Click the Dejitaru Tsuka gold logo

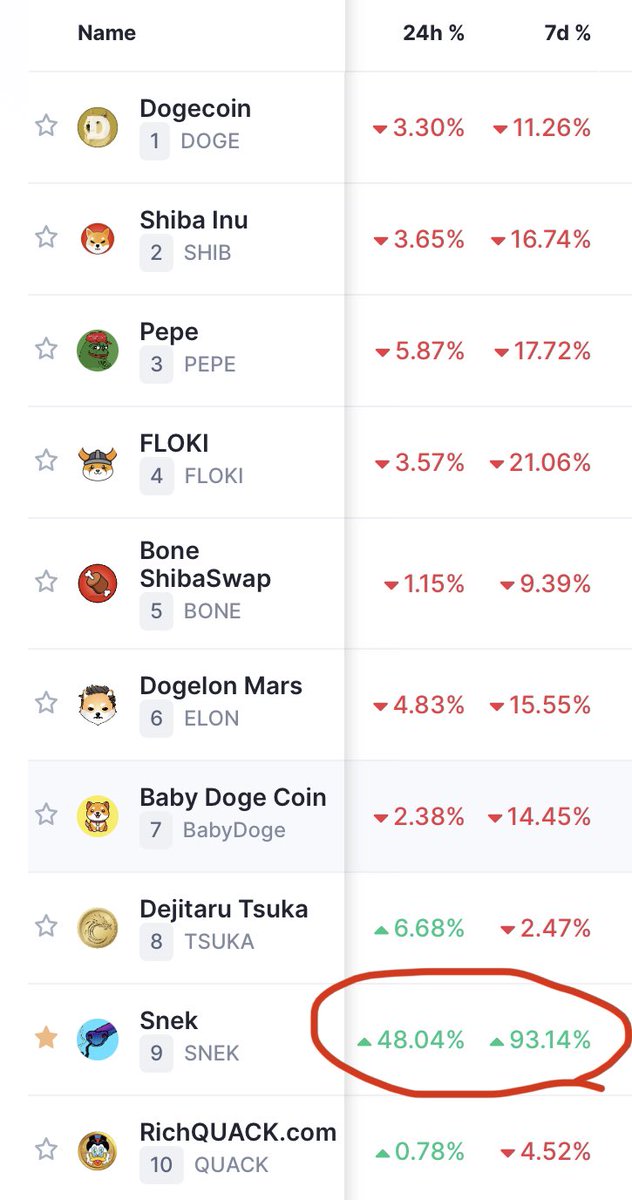pyautogui.click(x=98, y=928)
